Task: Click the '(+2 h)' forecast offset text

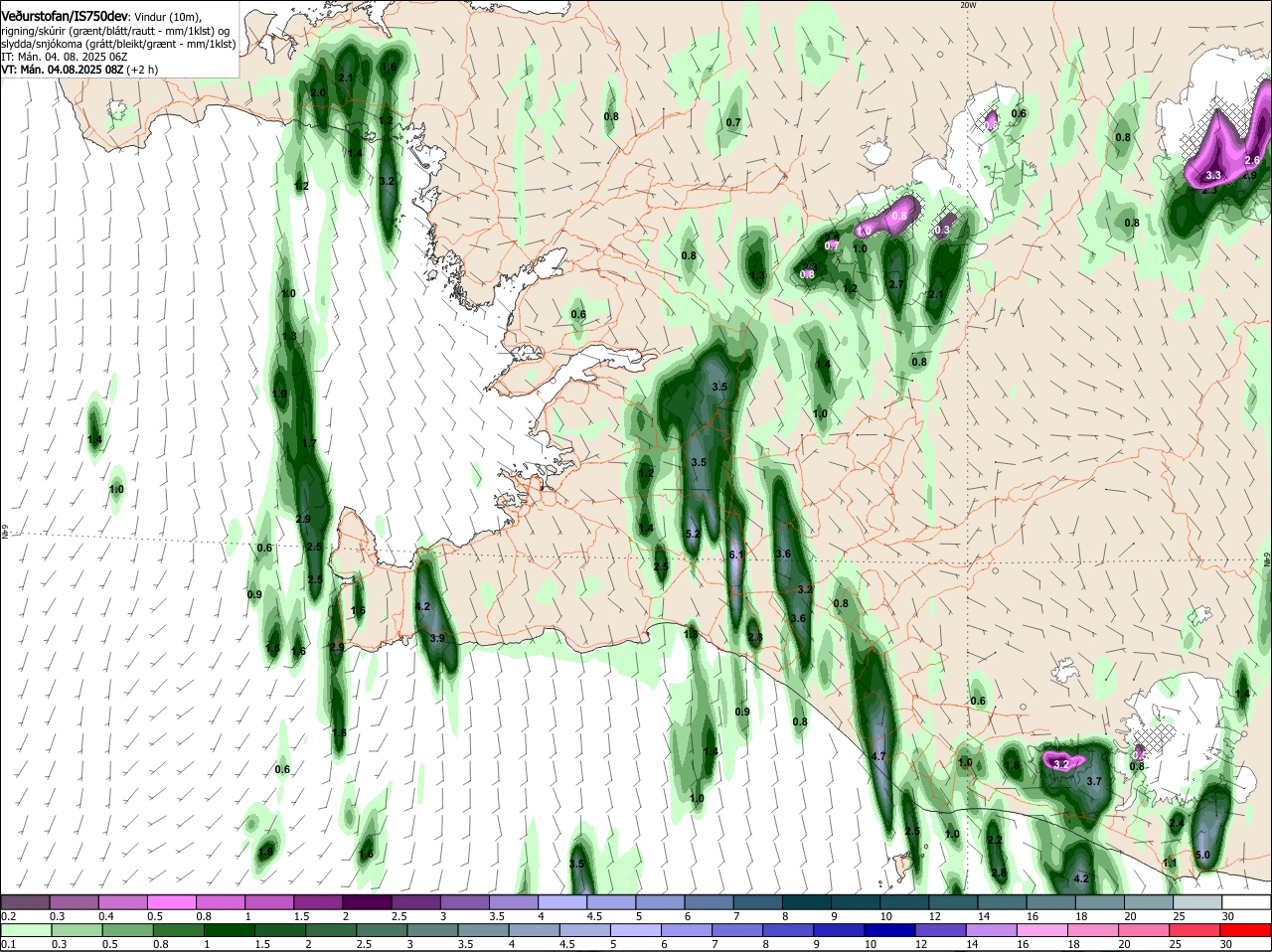Action: [x=143, y=70]
